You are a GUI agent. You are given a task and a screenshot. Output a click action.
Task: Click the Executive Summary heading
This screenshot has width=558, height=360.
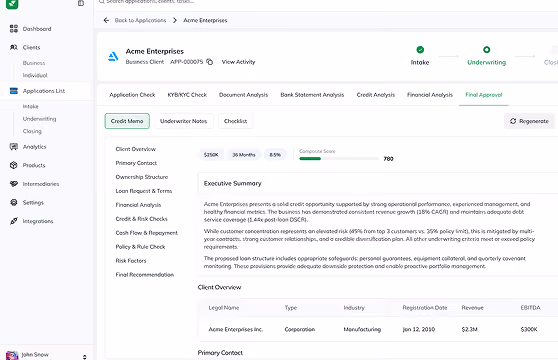(x=232, y=184)
